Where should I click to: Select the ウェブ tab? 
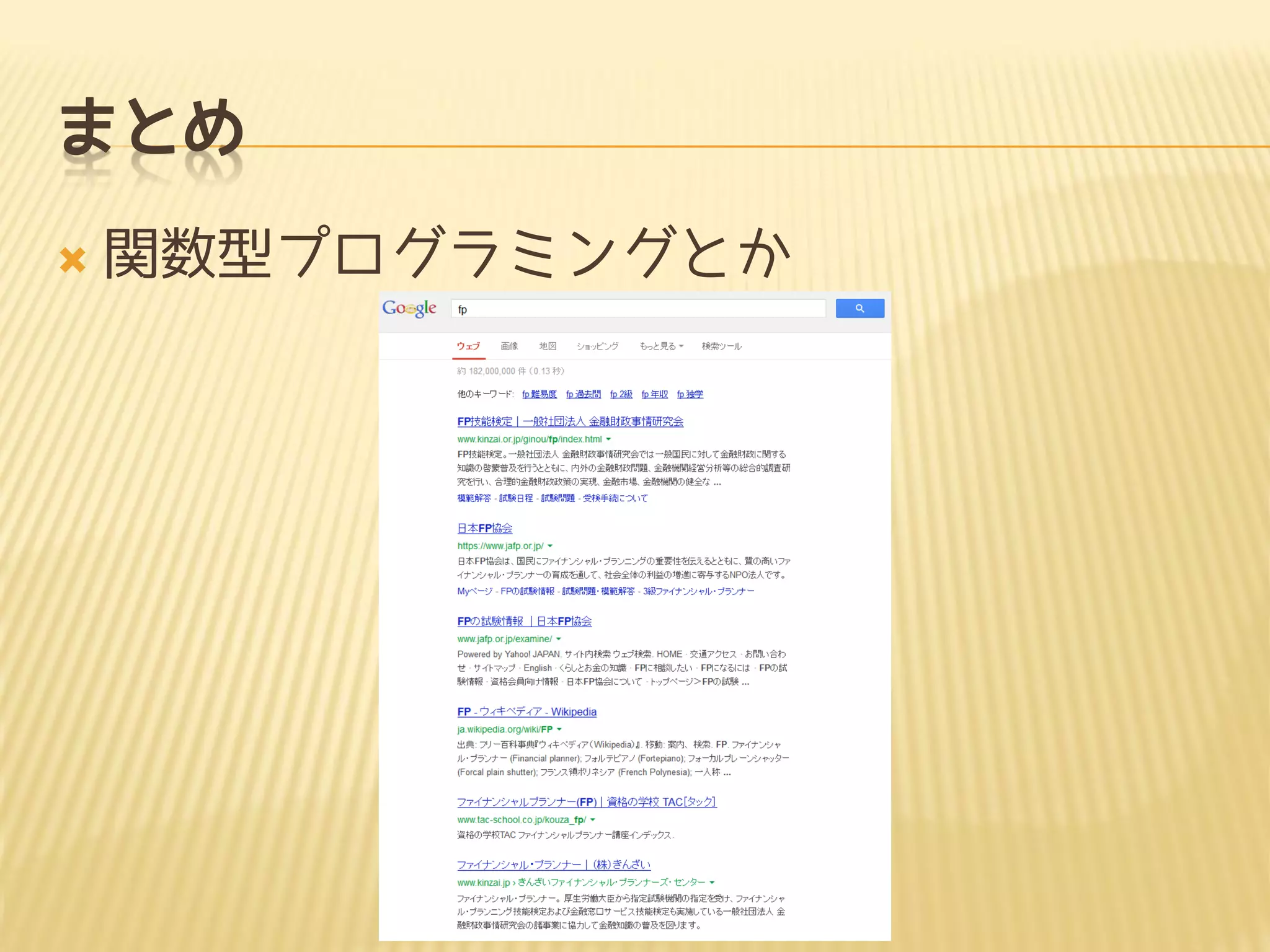pos(468,346)
